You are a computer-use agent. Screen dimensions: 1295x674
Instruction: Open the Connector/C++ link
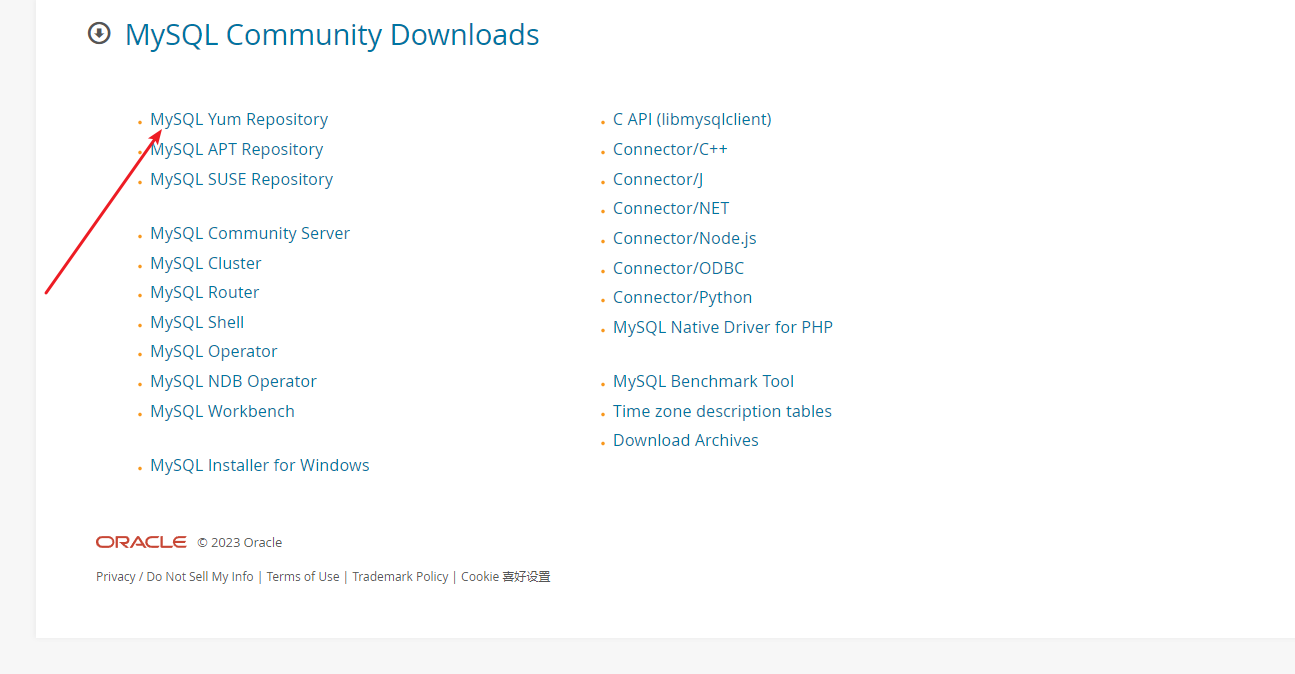[x=670, y=149]
